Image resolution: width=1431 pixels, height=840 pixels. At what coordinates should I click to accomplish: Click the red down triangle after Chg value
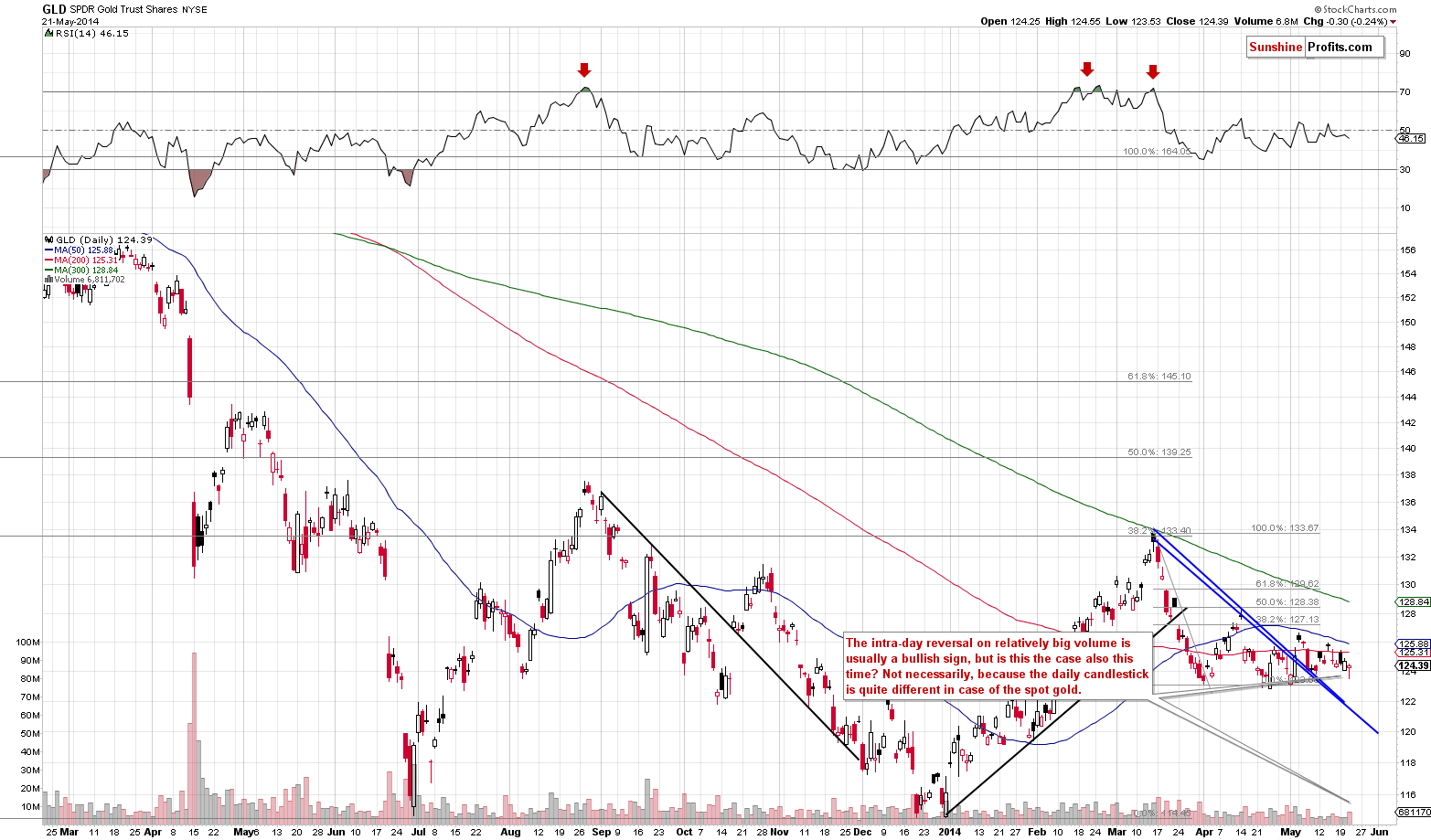tap(1394, 21)
